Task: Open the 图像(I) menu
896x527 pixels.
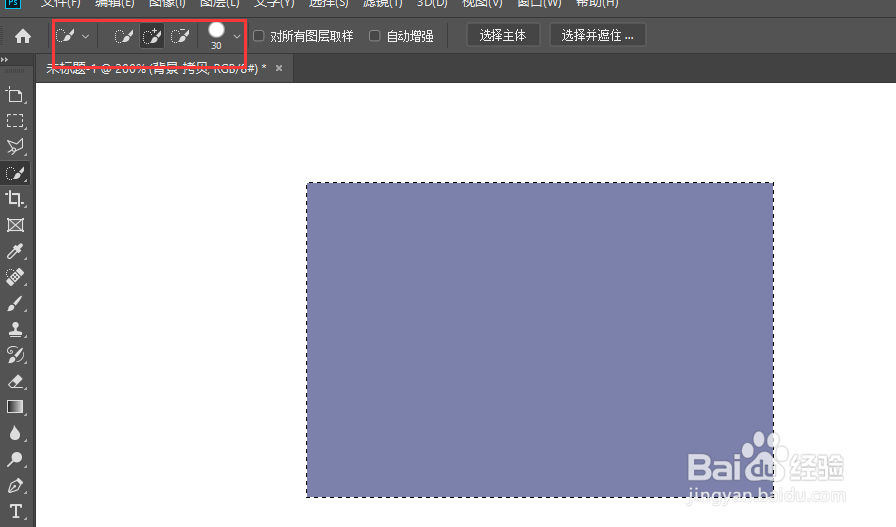Action: [x=167, y=3]
